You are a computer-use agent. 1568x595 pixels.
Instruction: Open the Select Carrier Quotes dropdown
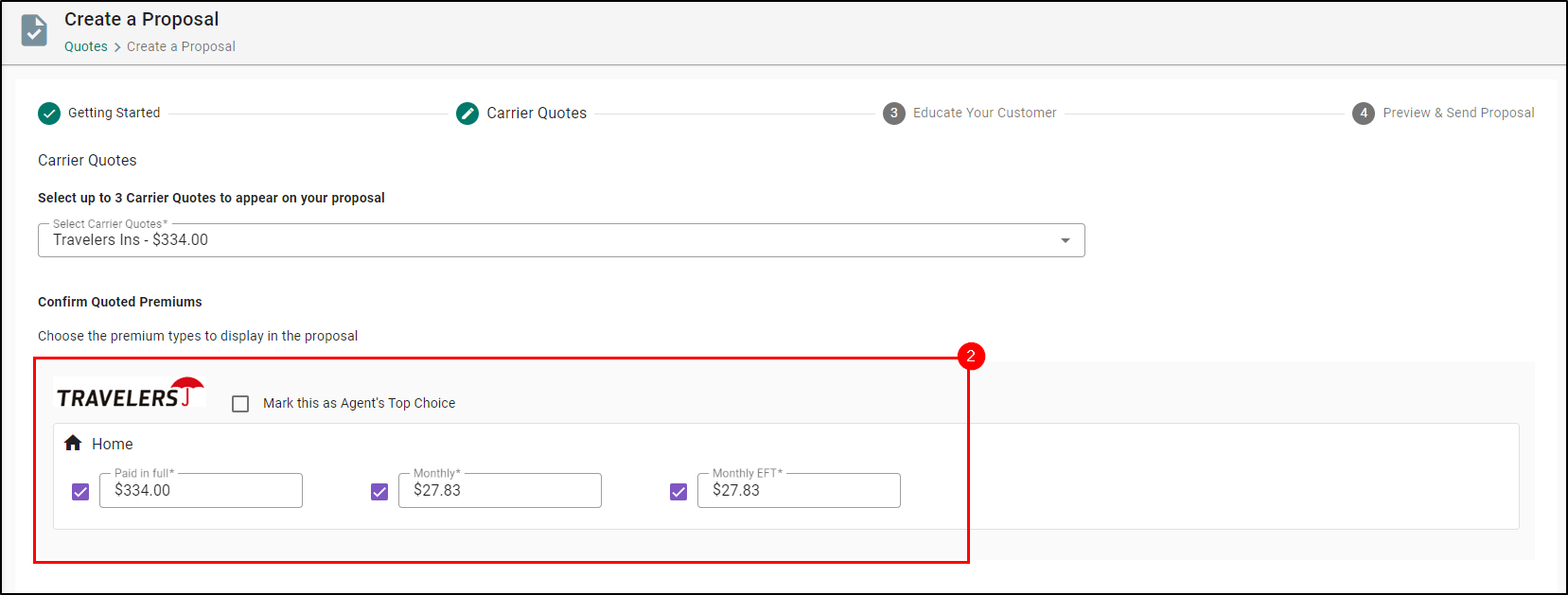561,240
